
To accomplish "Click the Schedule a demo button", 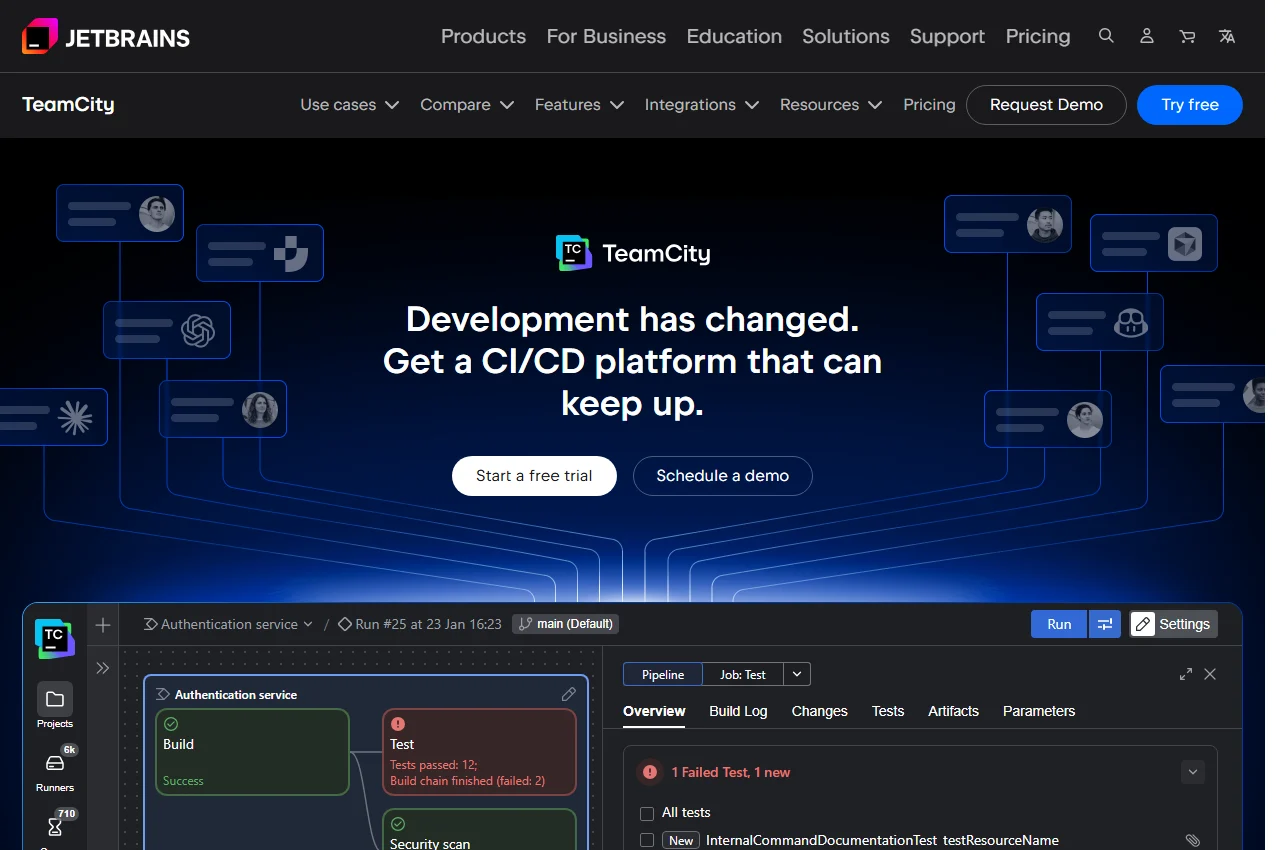I will click(x=723, y=476).
